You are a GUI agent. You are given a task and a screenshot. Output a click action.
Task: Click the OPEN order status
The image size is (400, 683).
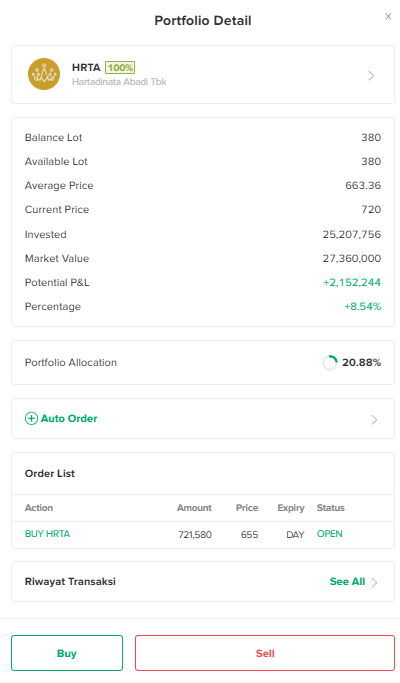click(x=329, y=534)
